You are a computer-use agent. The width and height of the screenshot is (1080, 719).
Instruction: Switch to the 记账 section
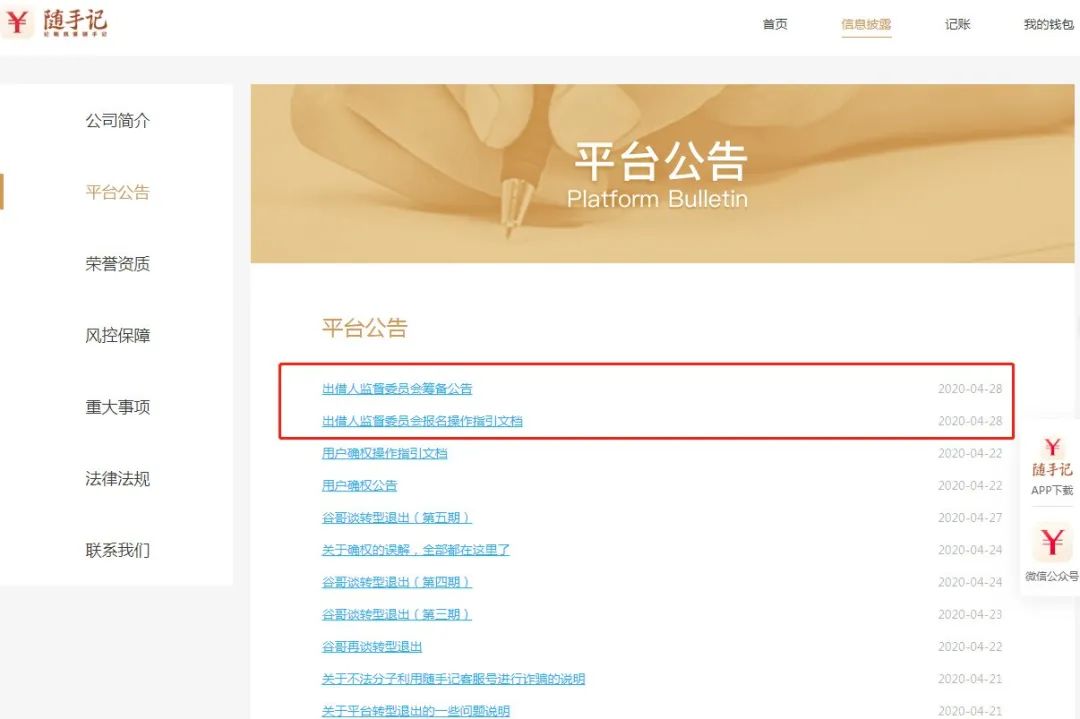pyautogui.click(x=956, y=24)
